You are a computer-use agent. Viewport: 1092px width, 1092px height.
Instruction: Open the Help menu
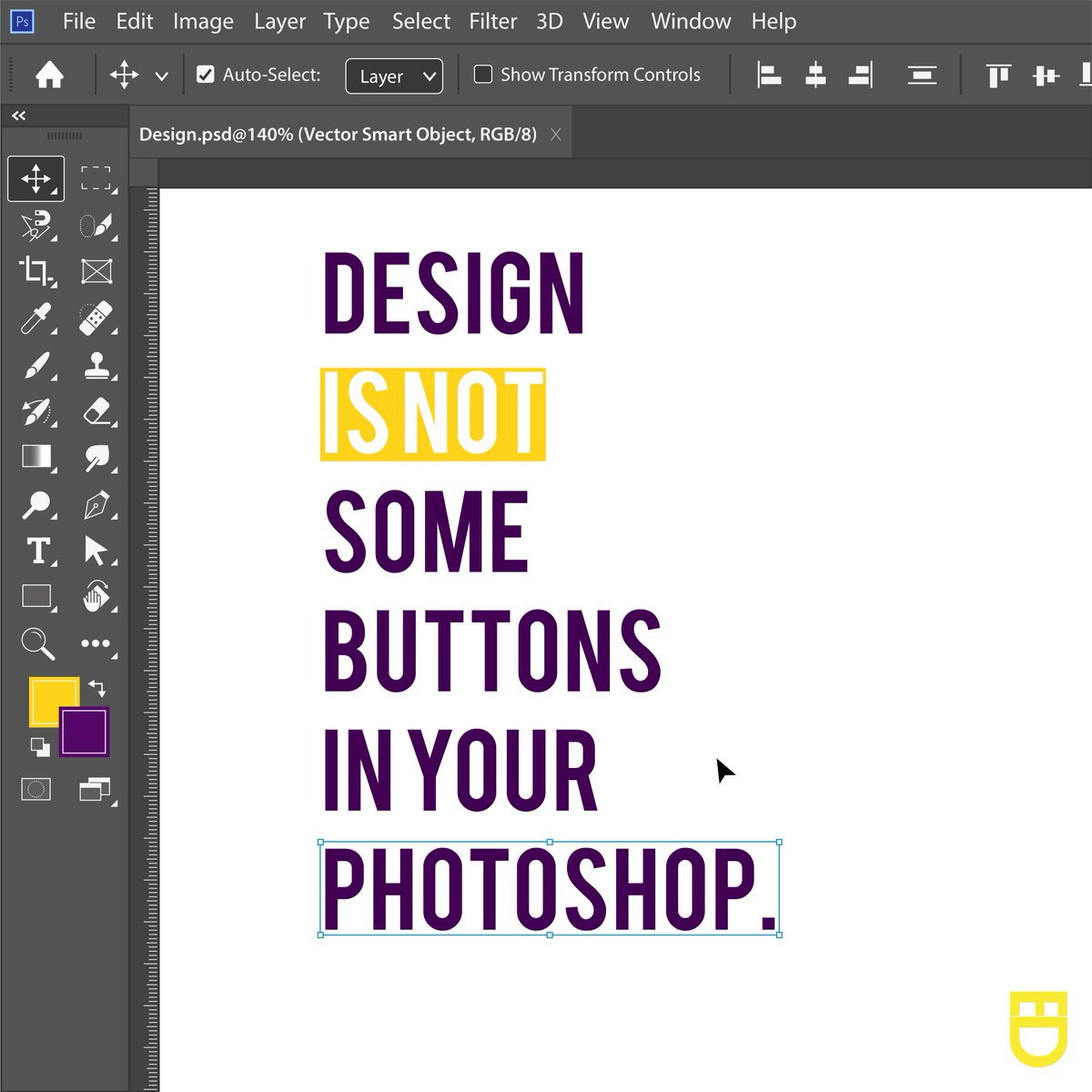[x=773, y=21]
